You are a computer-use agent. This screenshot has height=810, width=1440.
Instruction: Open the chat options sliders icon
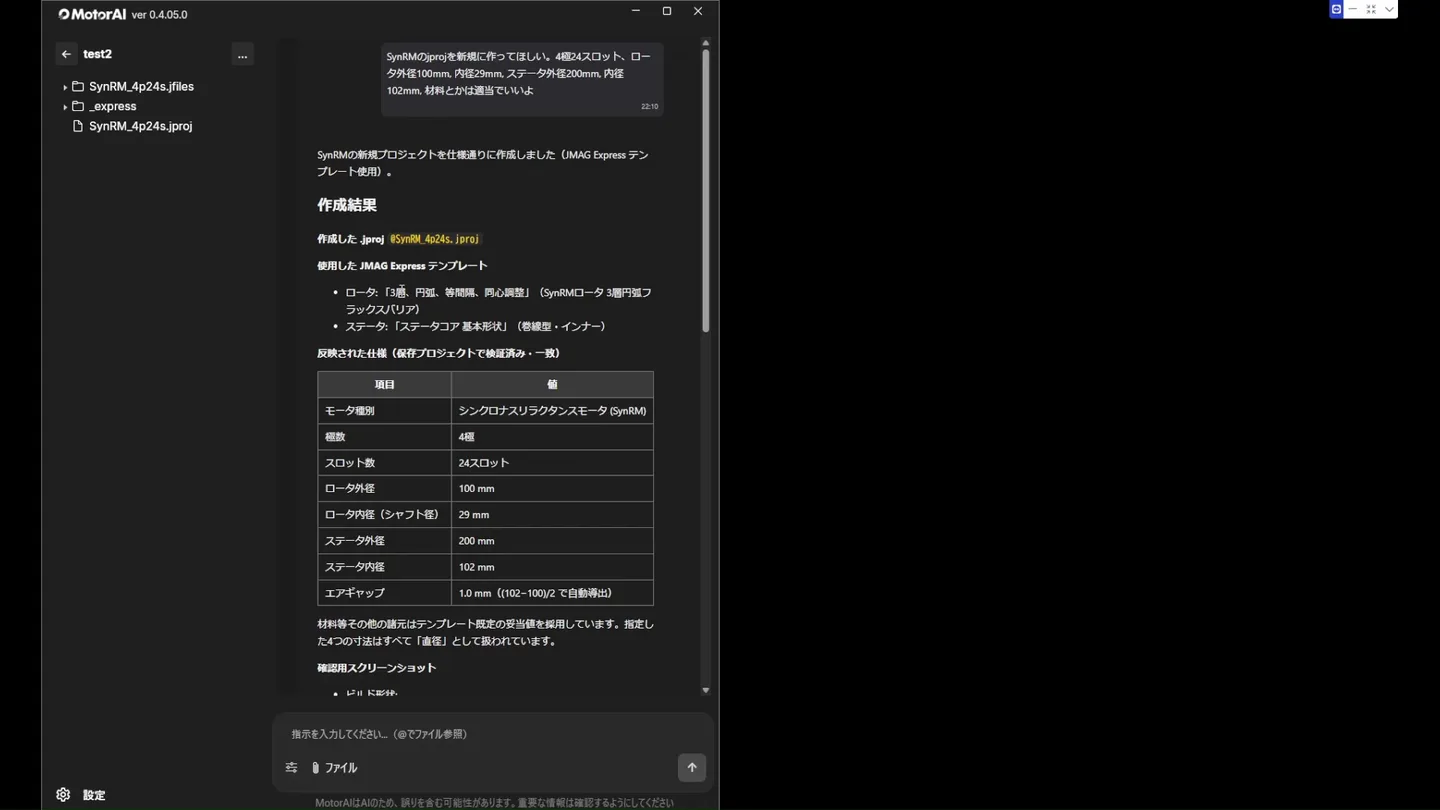[291, 768]
